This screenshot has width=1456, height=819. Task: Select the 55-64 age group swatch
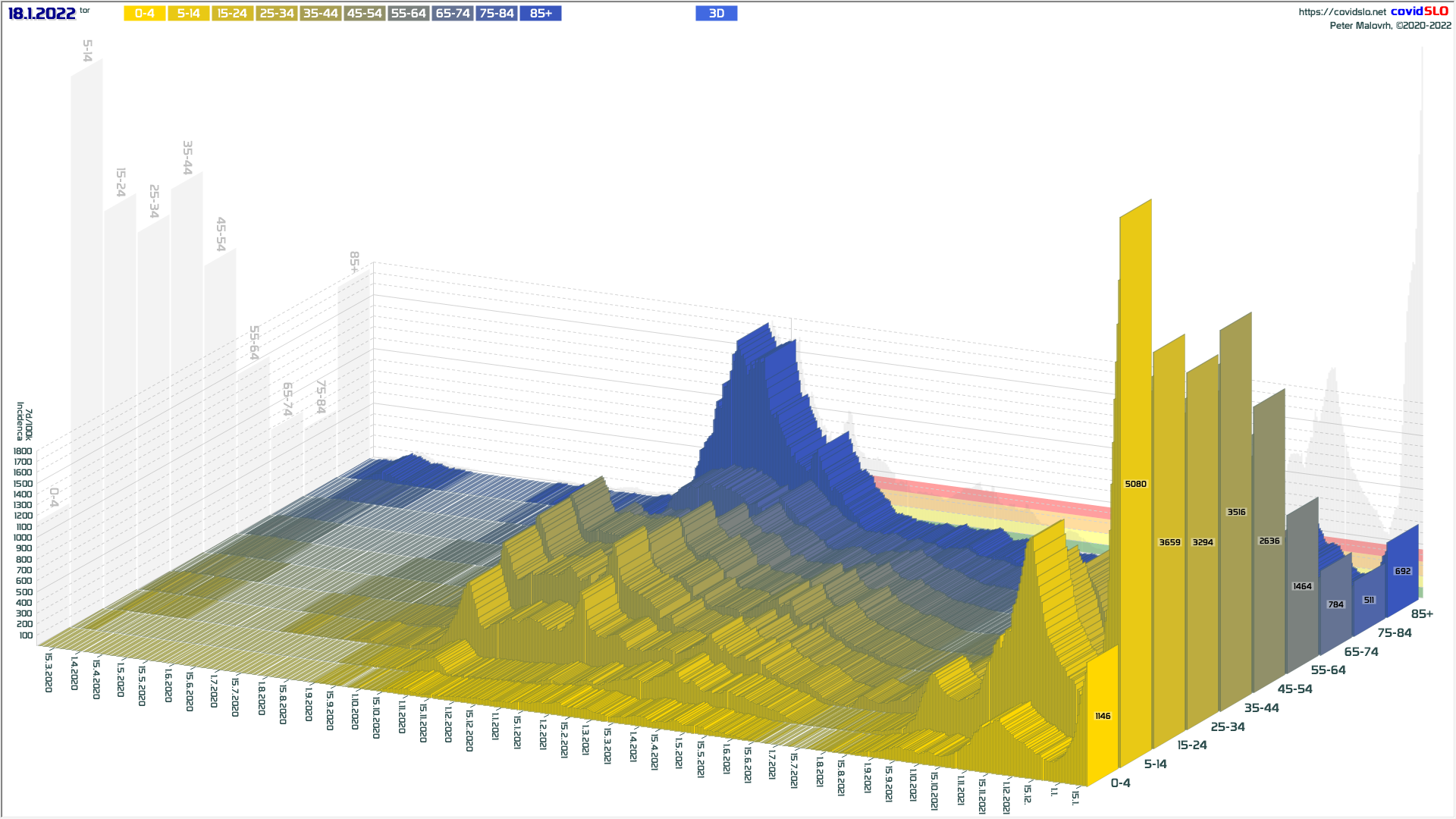408,14
